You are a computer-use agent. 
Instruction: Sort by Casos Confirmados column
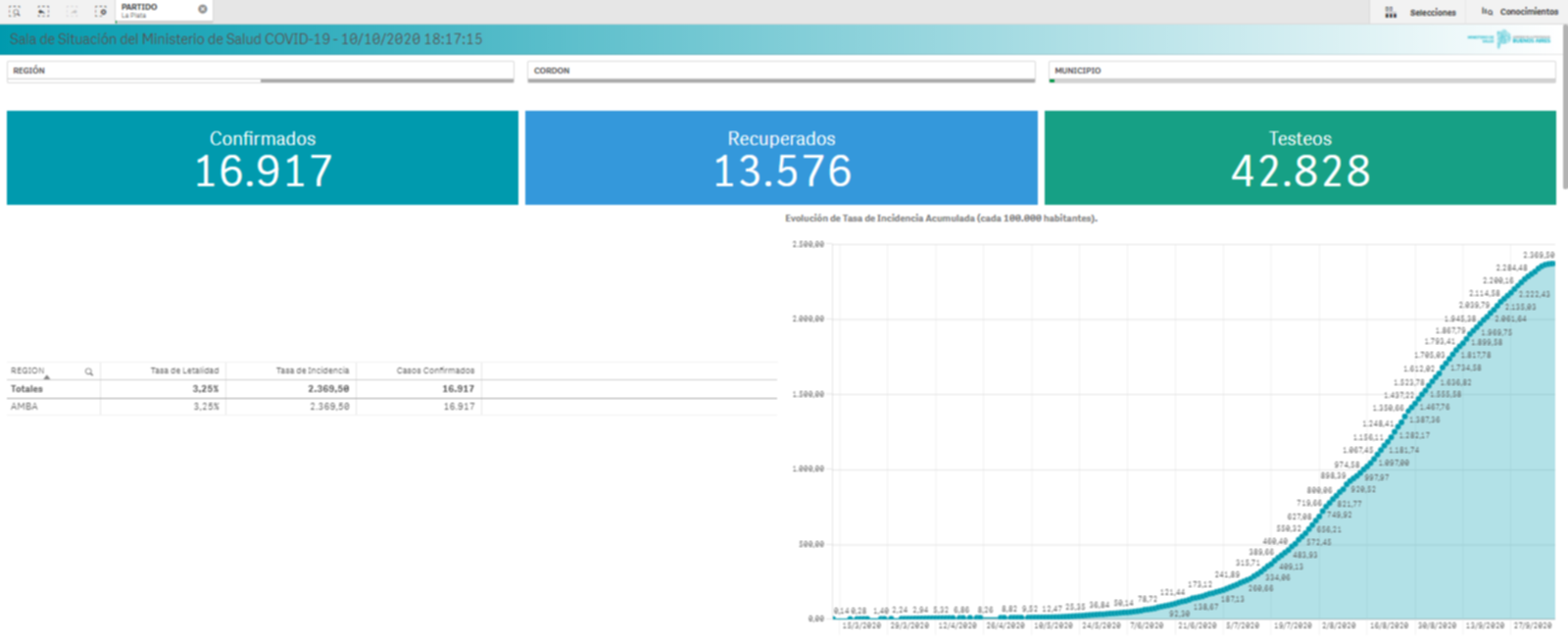tap(435, 370)
